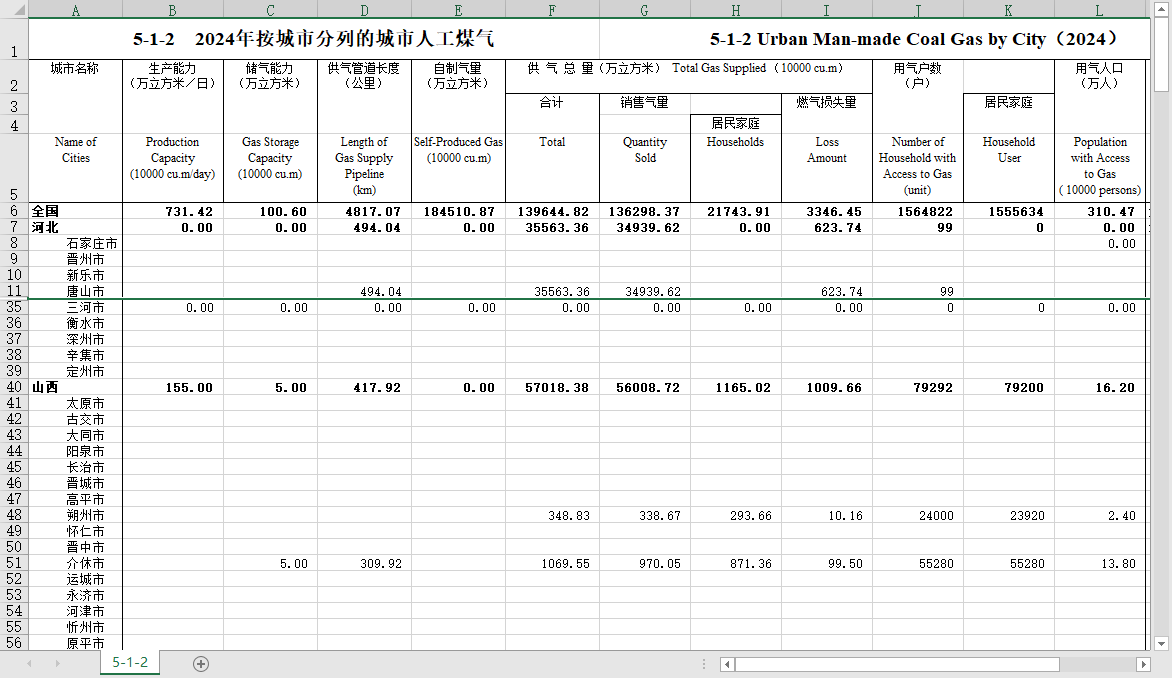Image resolution: width=1172 pixels, height=678 pixels.
Task: Click Shanxi total value 57018.38
Action: click(552, 387)
